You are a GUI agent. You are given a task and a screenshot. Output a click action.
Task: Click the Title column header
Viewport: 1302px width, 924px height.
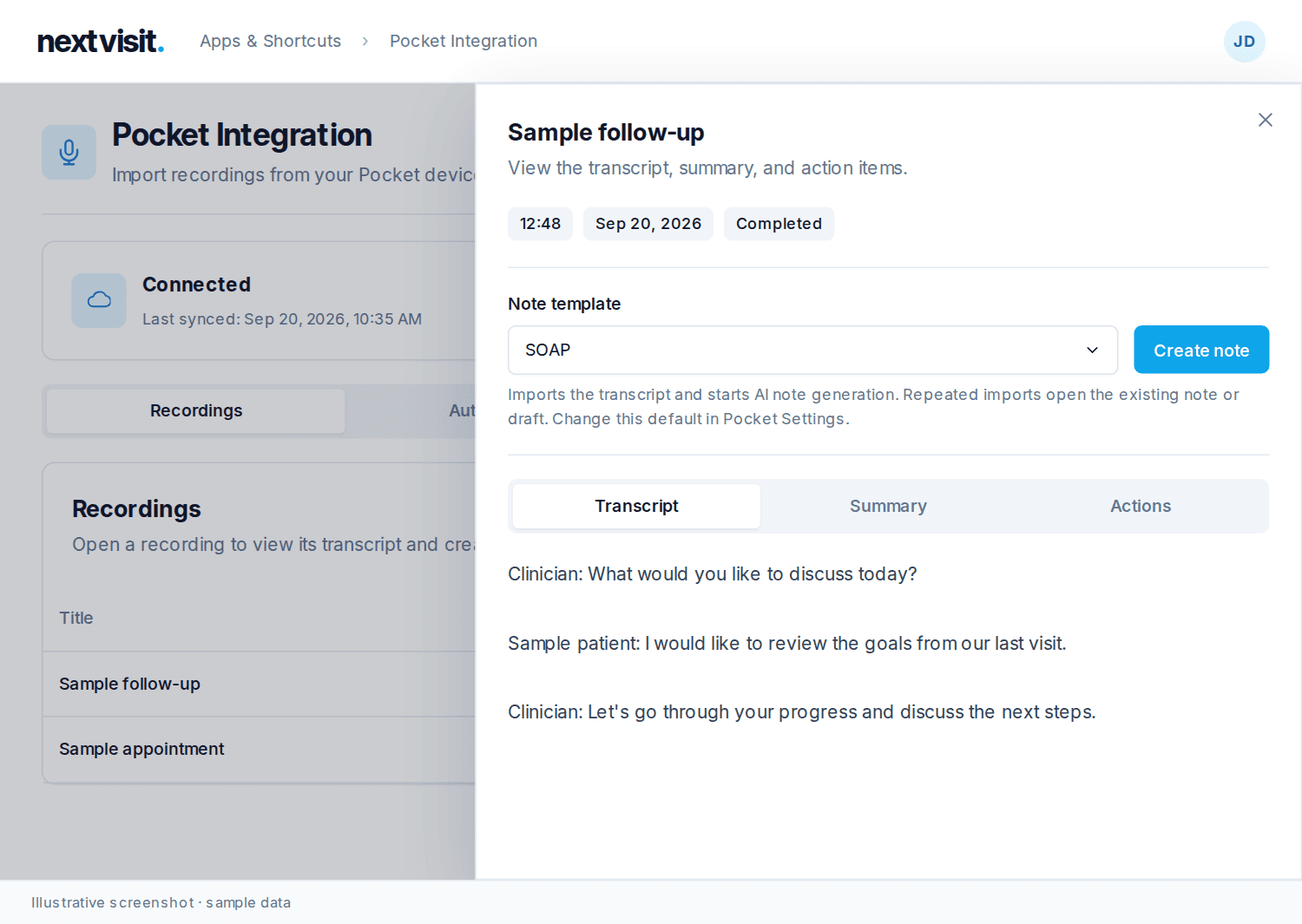click(x=76, y=619)
